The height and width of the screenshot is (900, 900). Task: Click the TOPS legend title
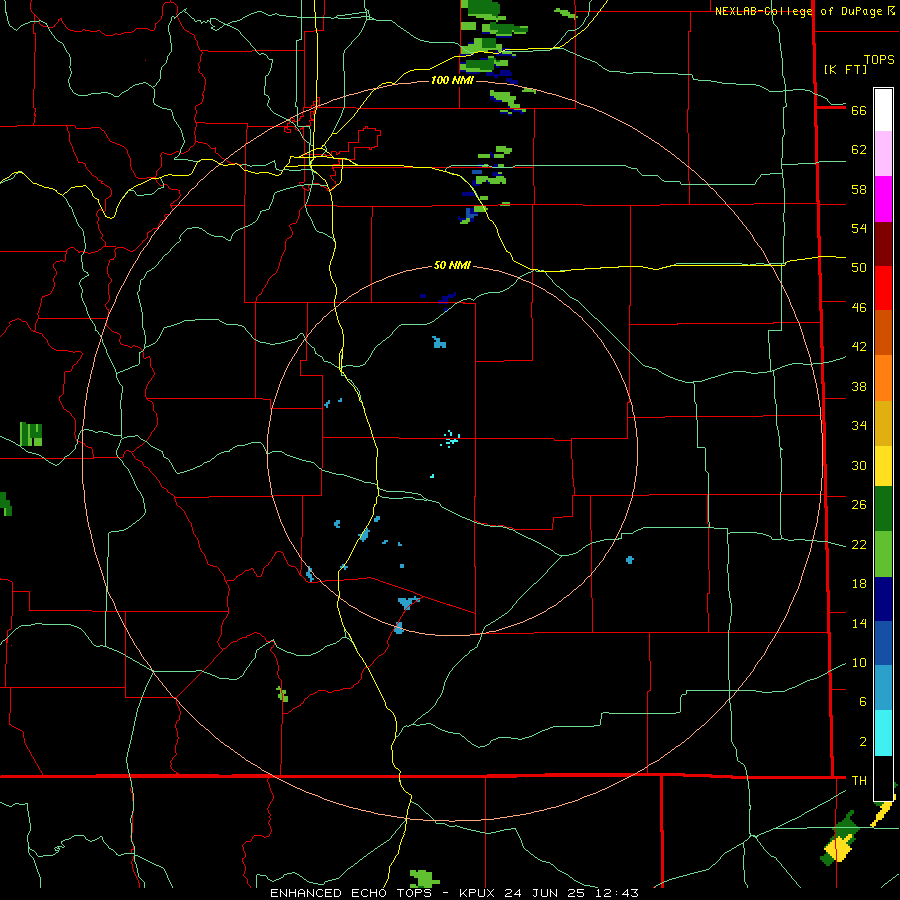tap(879, 60)
